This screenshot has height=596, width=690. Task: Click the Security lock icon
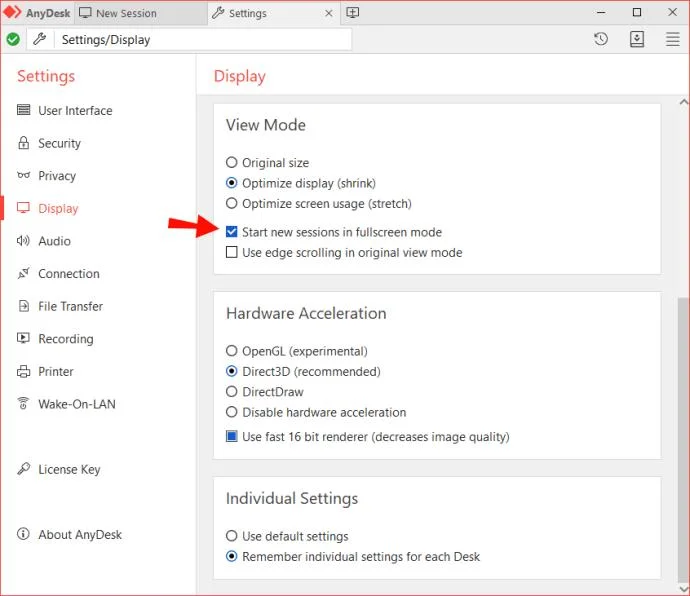click(23, 143)
